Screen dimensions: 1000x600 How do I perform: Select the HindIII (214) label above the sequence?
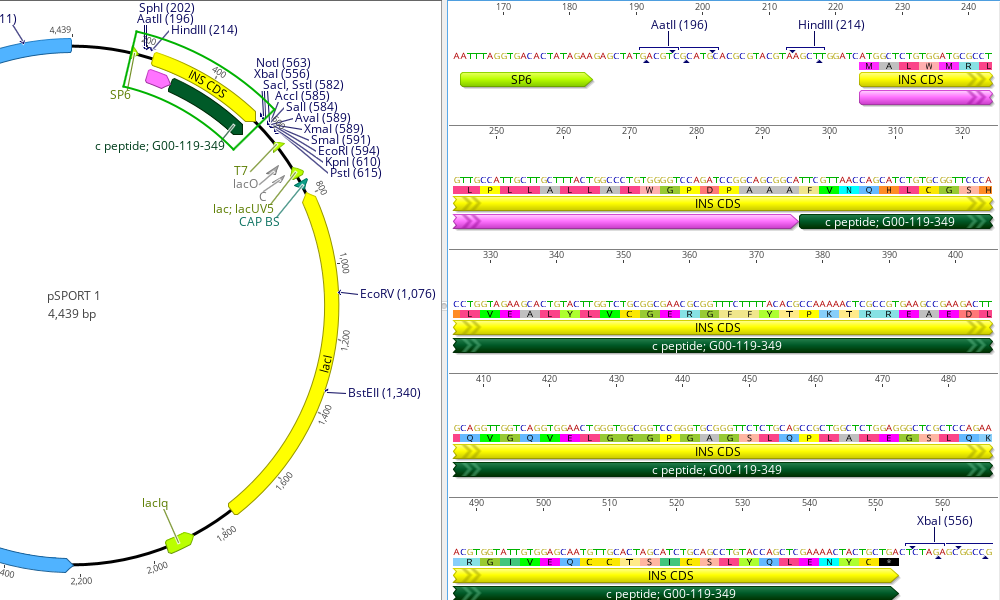pos(831,25)
